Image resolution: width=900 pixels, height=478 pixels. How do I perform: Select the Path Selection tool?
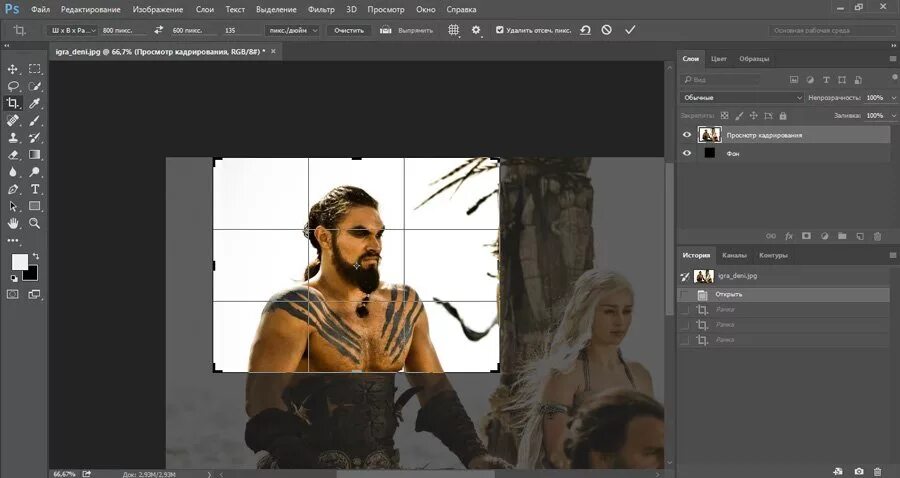click(x=13, y=206)
